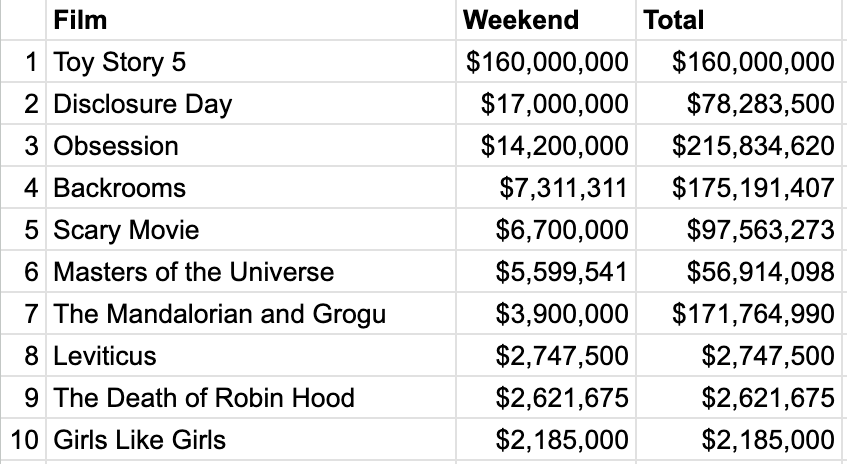
Task: Select Toy Story 5 weekend $160,000,000 cell
Action: click(546, 61)
